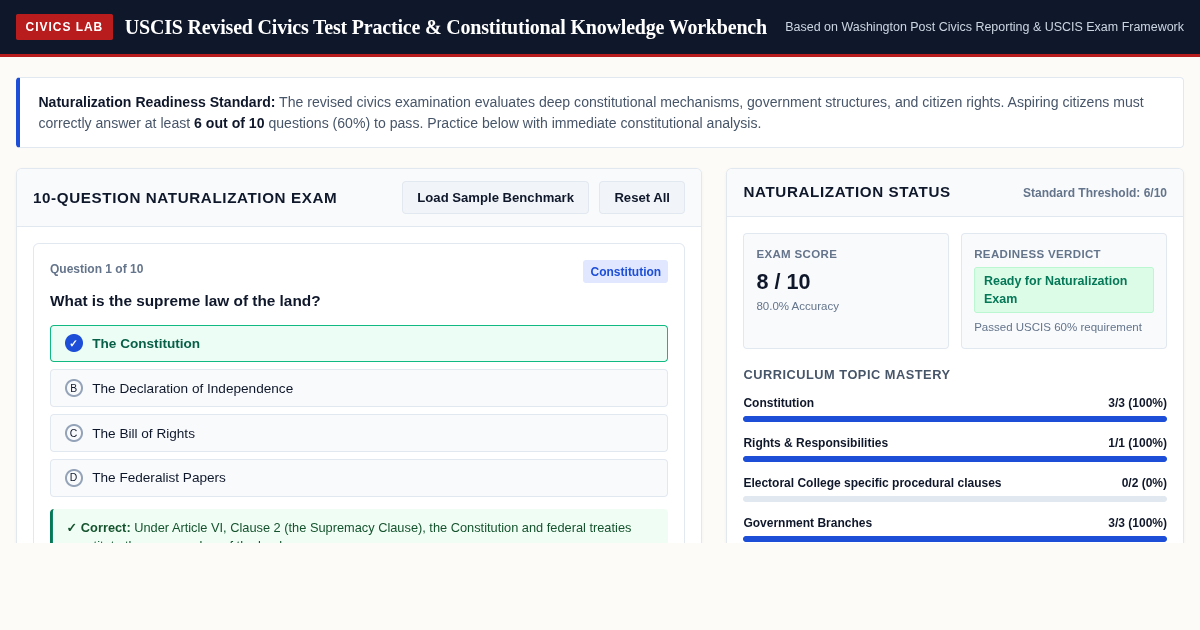Click the '80.0% Accuracy' text
The height and width of the screenshot is (630, 1200).
(x=797, y=306)
